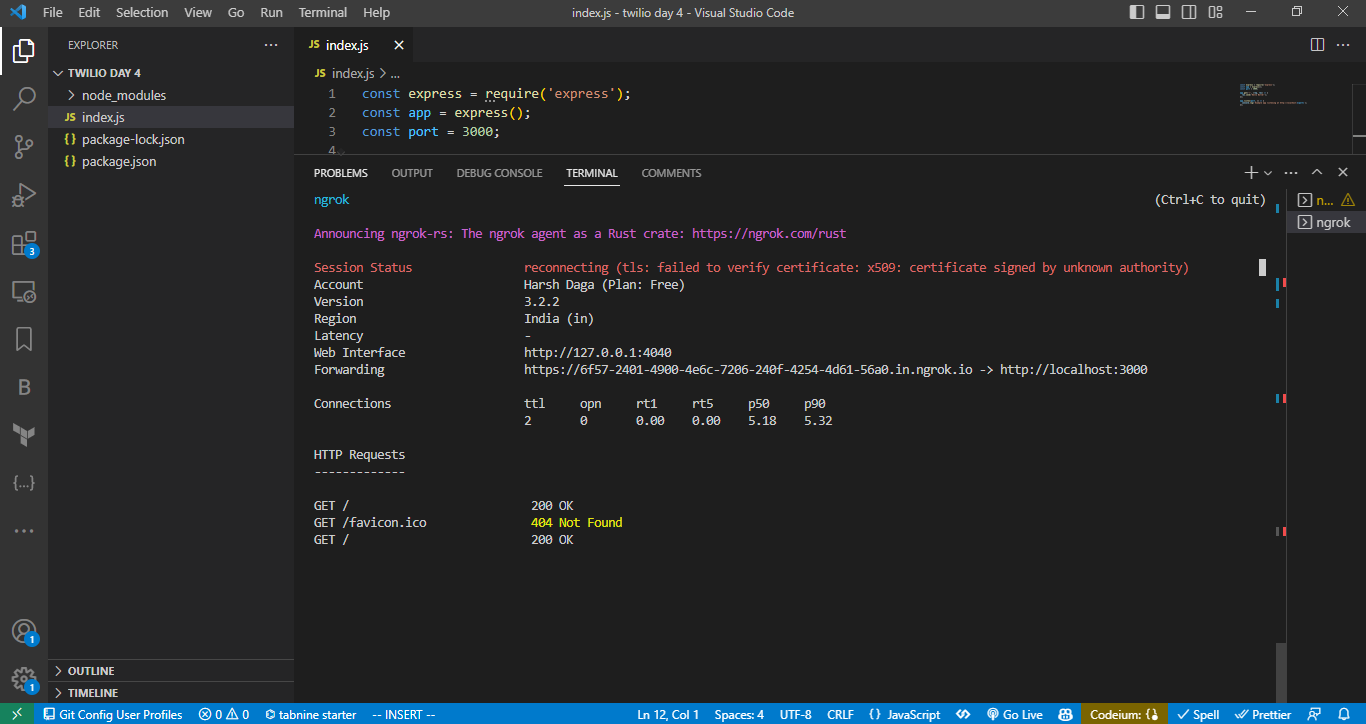Maximize the panel size with the up chevron
The width and height of the screenshot is (1366, 724).
tap(1317, 173)
